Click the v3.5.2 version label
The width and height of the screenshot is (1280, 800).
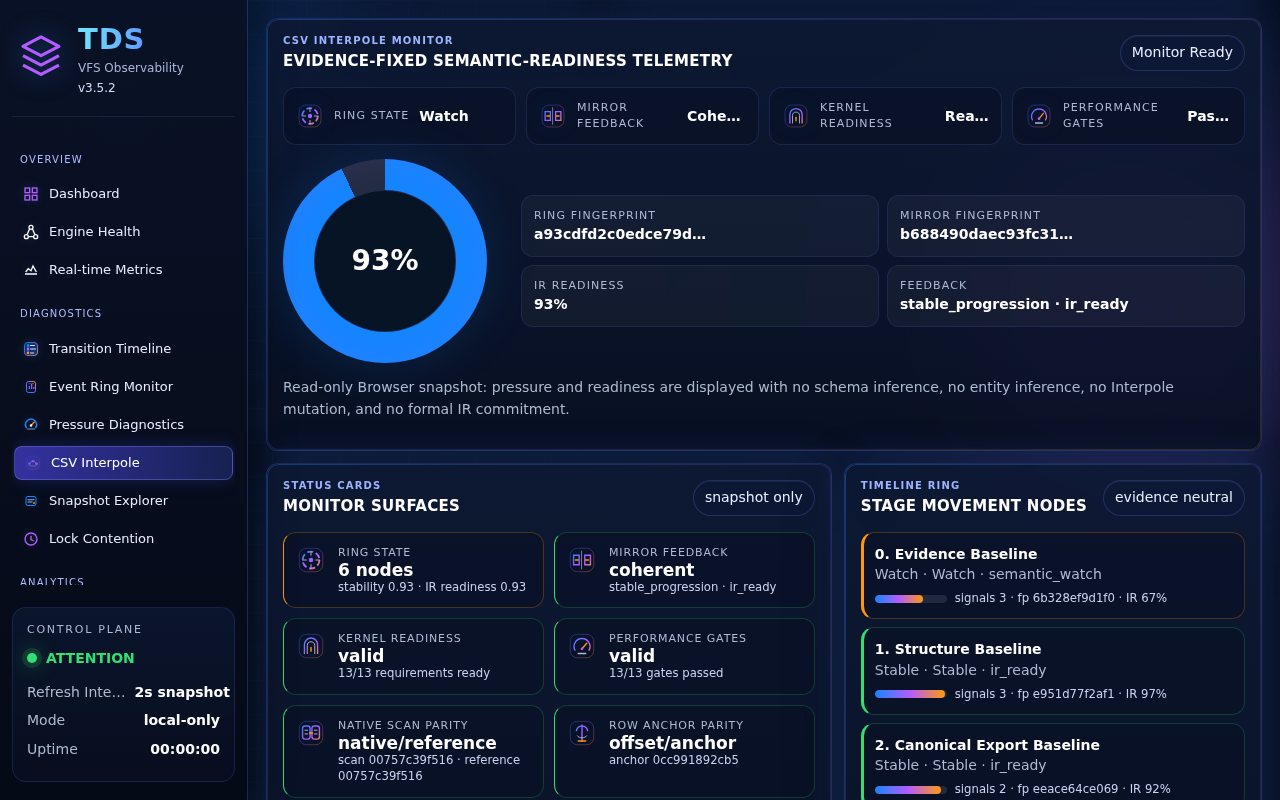[x=97, y=88]
